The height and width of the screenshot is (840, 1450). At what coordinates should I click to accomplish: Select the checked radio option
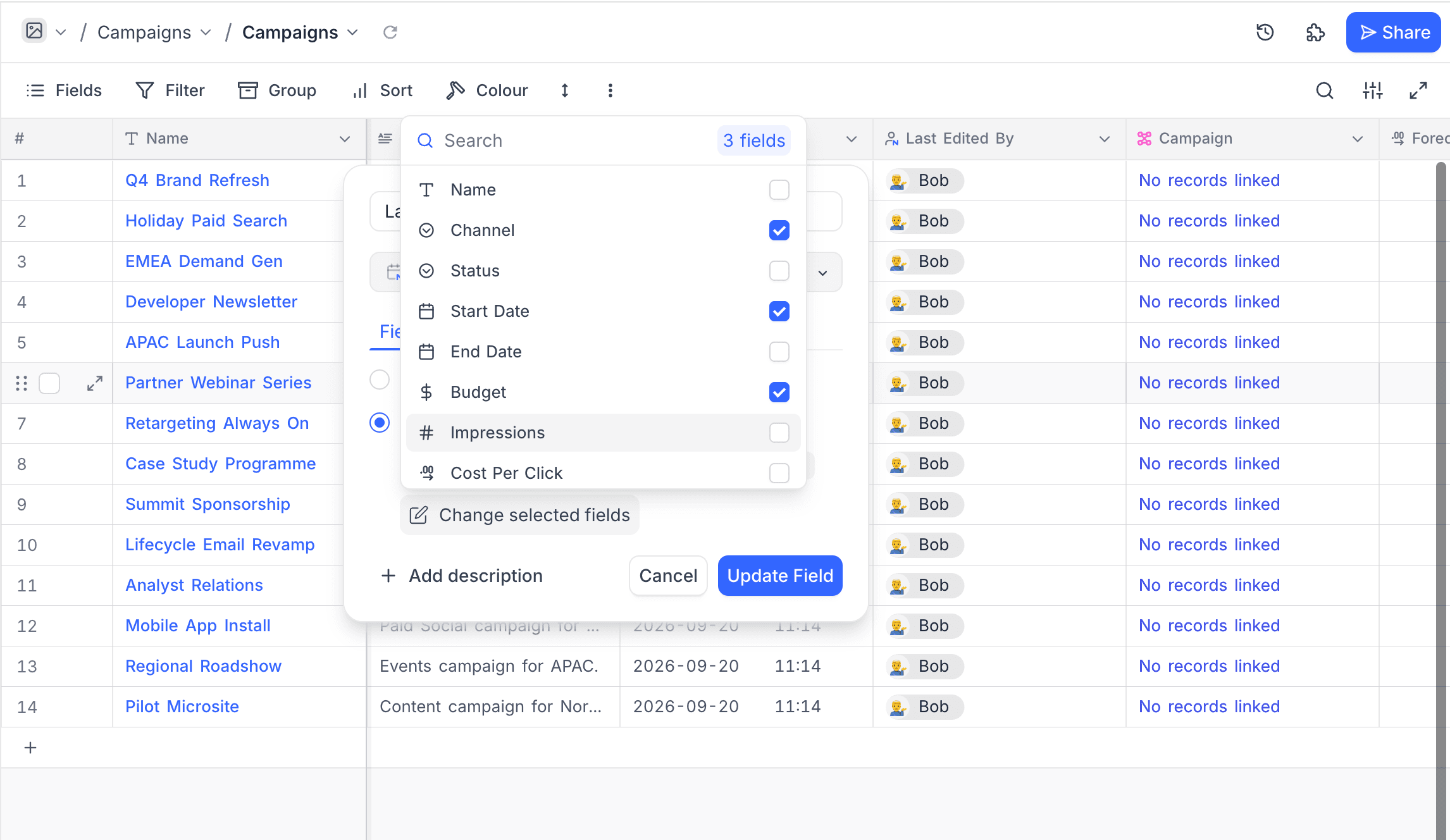380,423
